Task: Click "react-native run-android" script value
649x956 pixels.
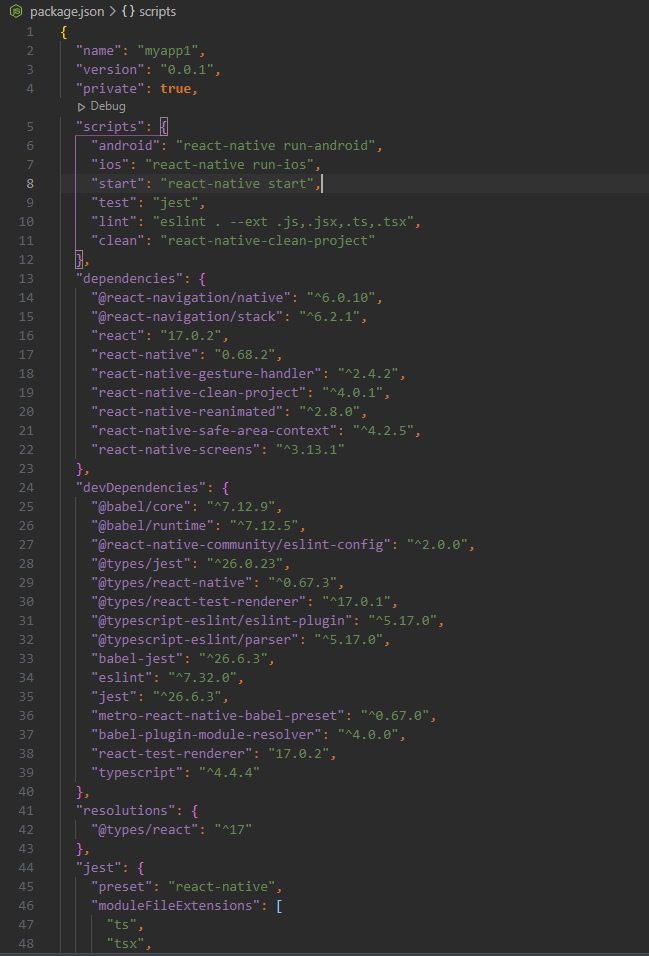Action: tap(274, 145)
